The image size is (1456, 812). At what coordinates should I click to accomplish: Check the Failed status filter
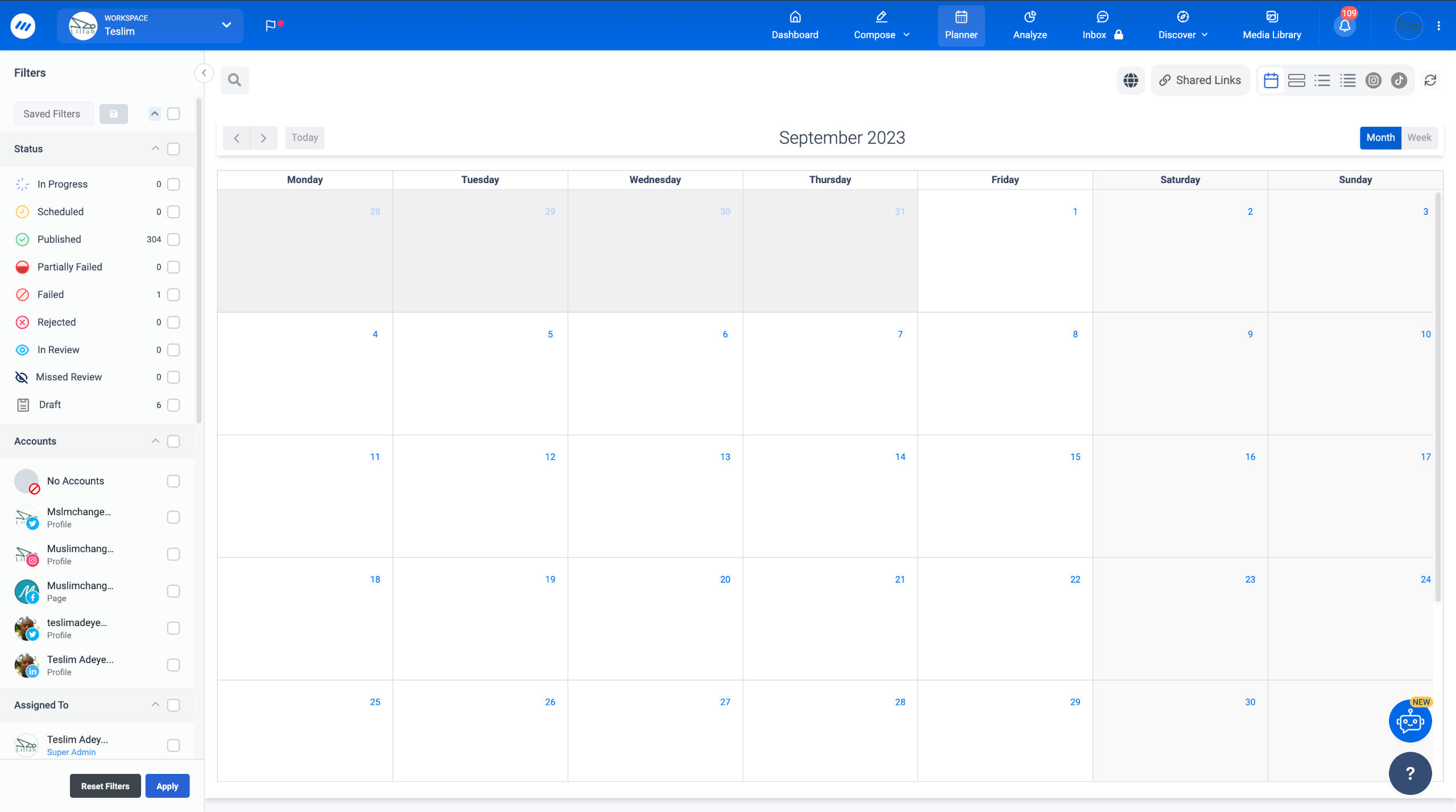173,295
